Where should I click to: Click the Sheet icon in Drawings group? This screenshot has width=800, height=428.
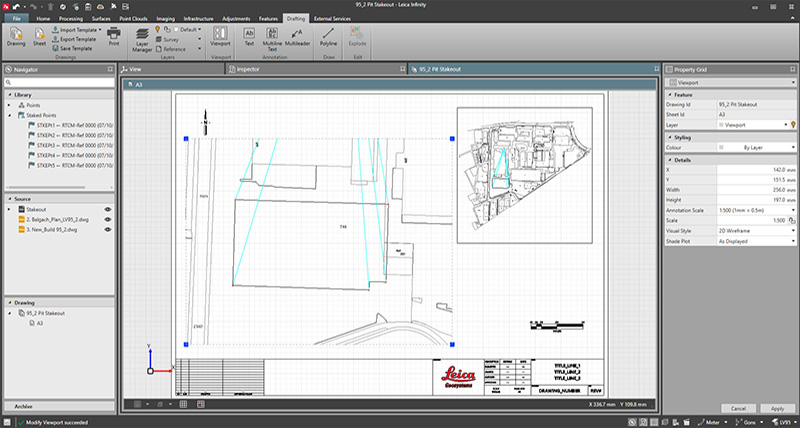[x=40, y=37]
